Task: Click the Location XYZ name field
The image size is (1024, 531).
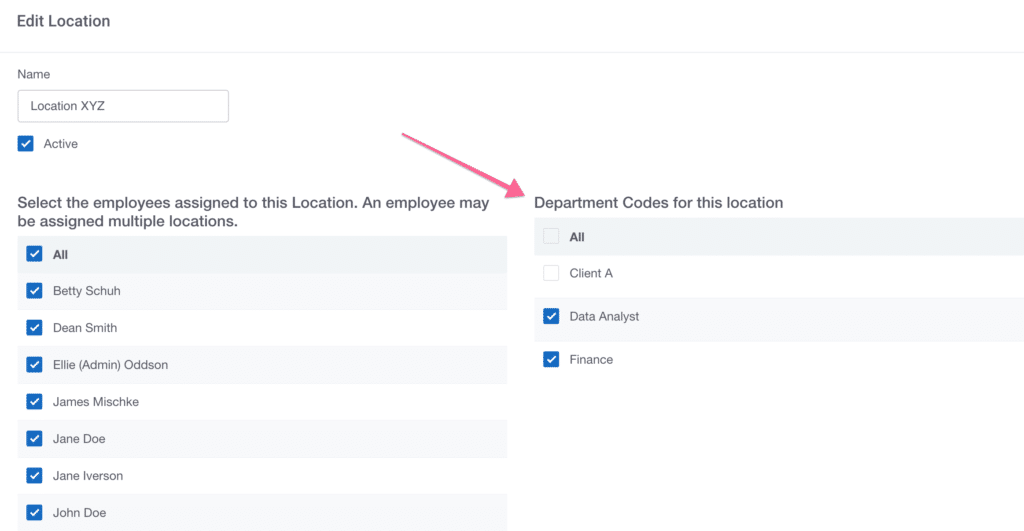Action: coord(123,106)
